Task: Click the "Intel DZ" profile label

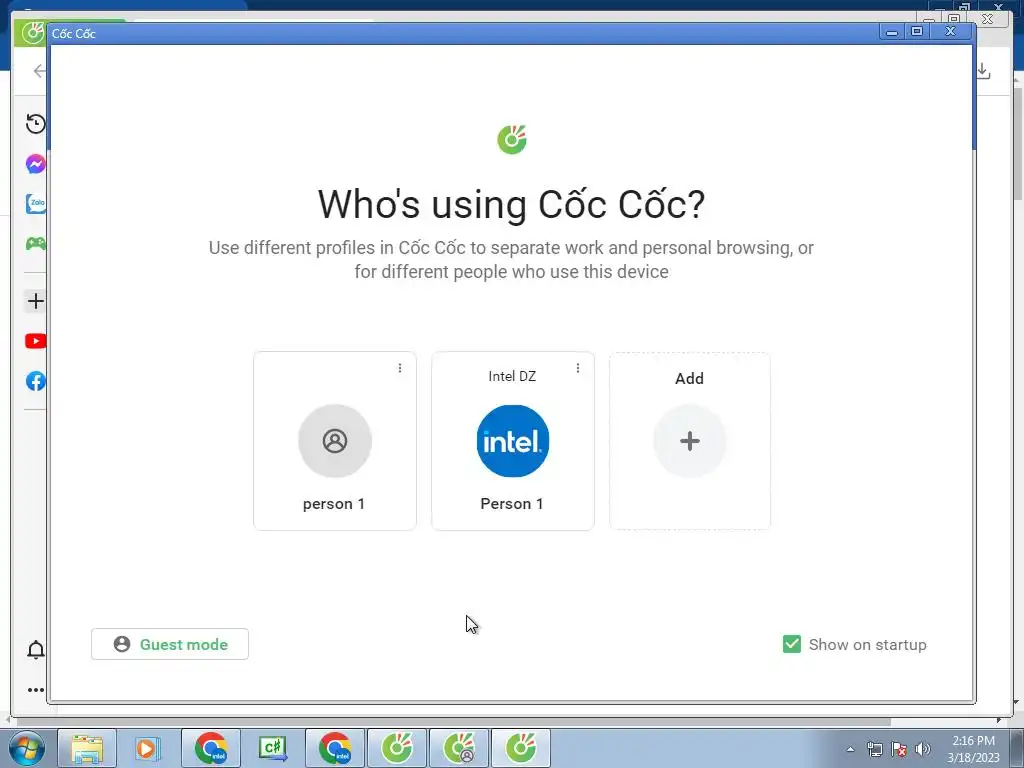Action: coord(512,376)
